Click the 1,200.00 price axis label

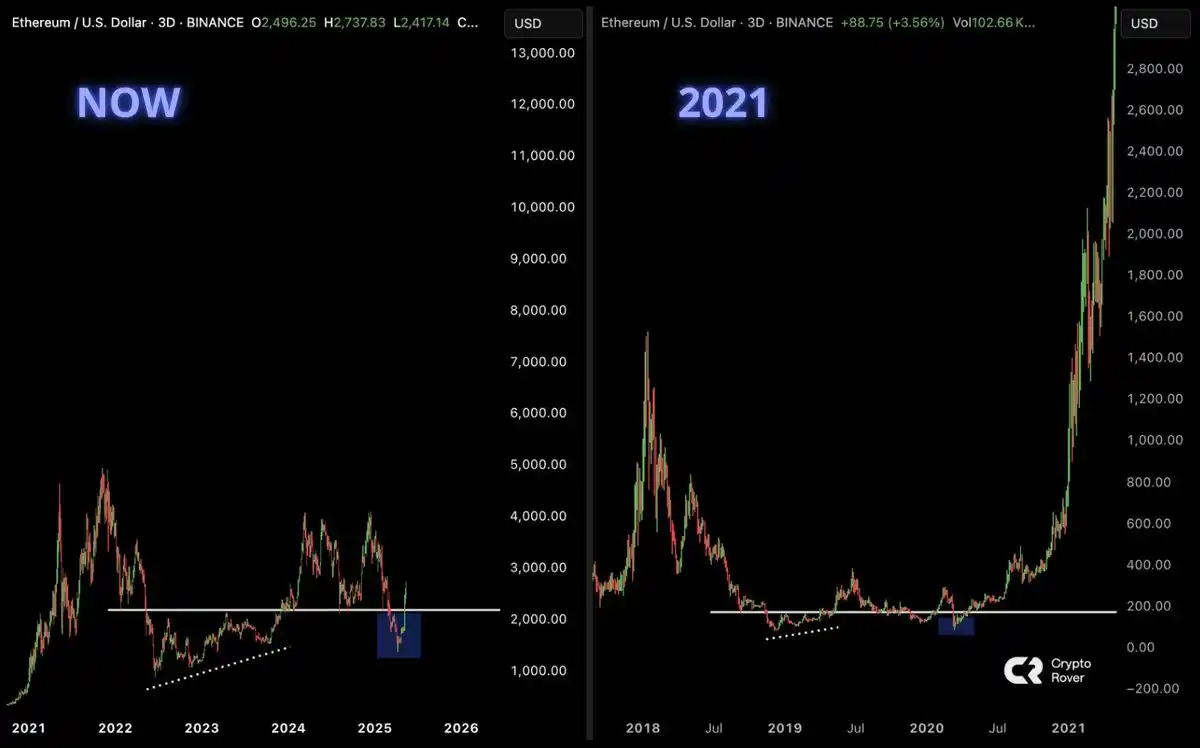1156,398
